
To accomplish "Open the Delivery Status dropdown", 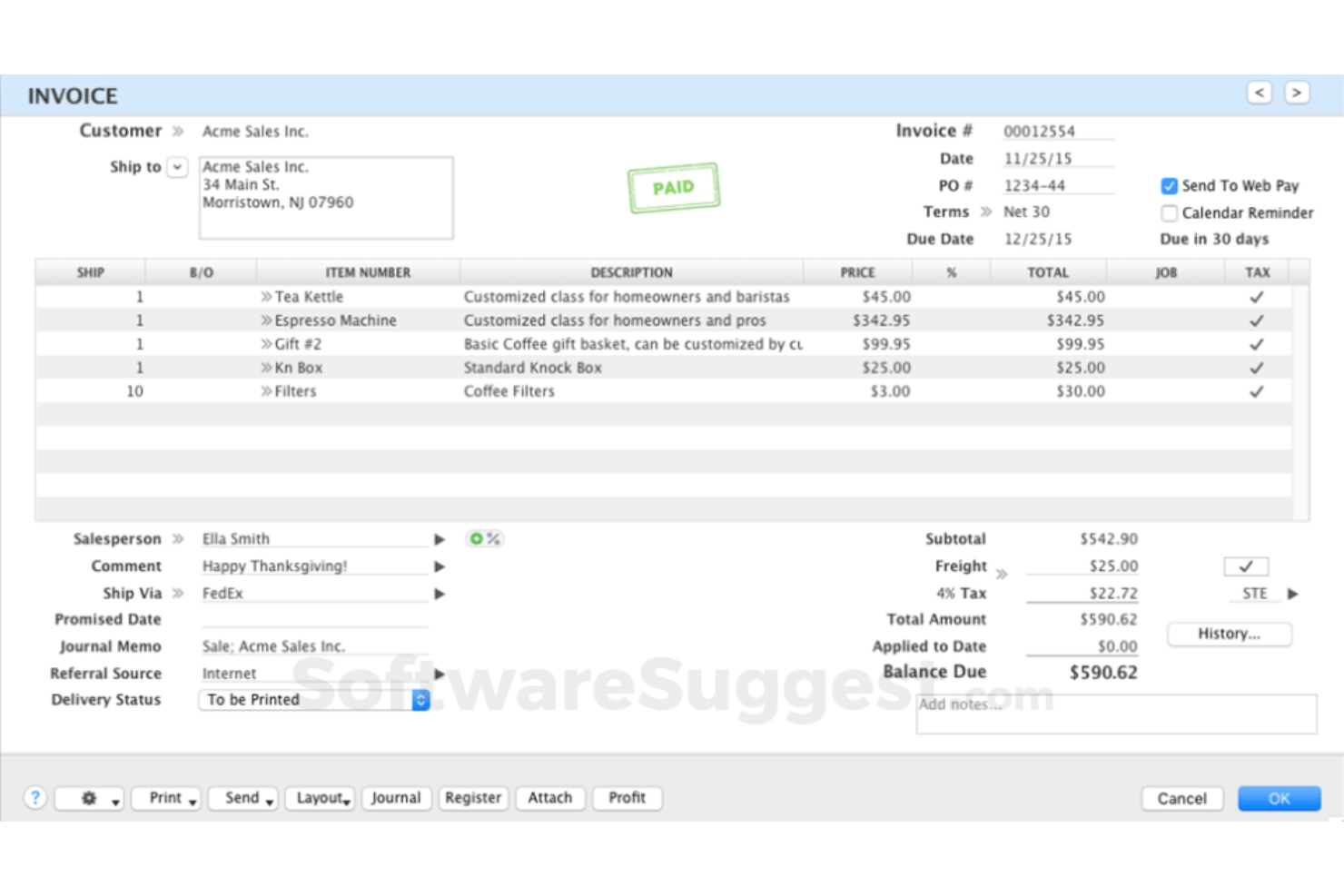I will coord(420,700).
